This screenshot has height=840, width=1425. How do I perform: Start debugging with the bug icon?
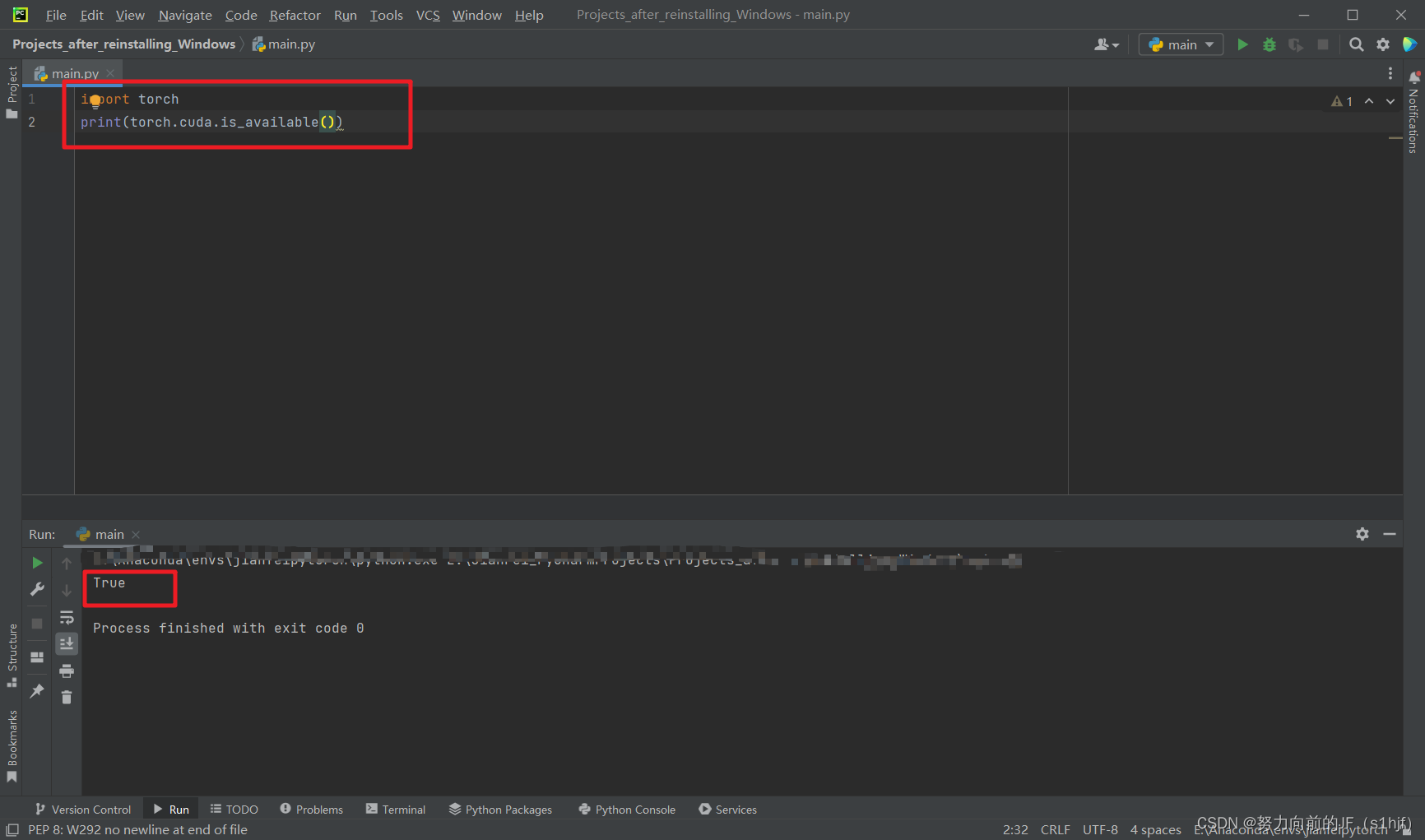click(1270, 44)
